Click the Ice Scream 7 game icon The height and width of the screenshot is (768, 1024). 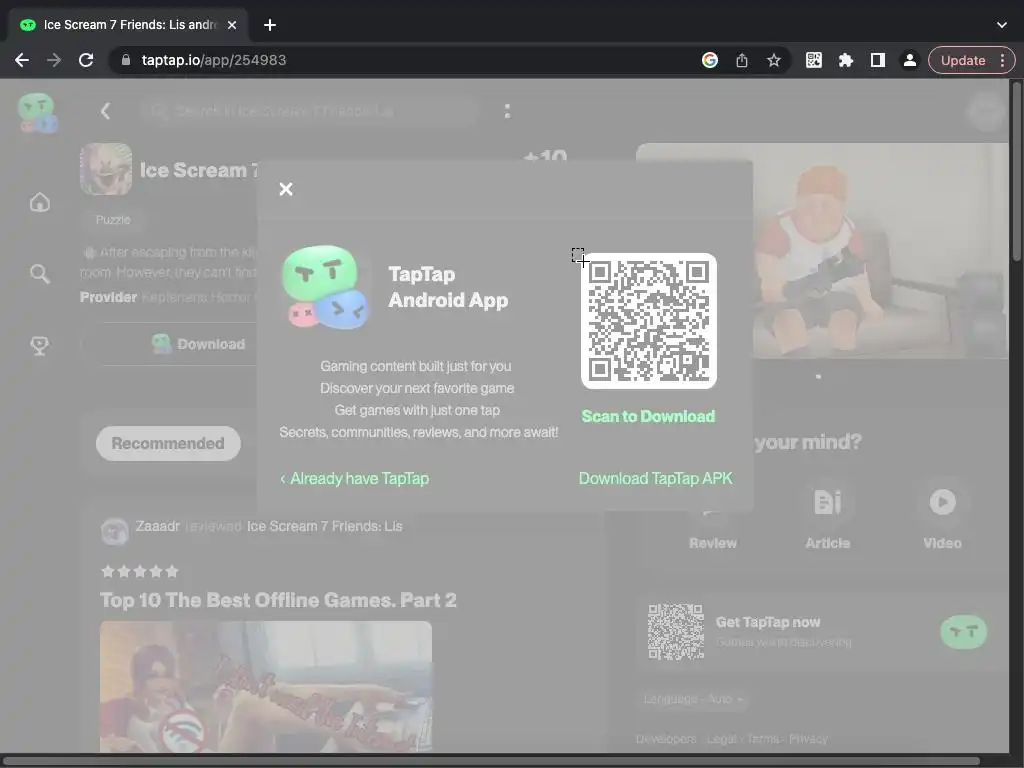[x=106, y=169]
